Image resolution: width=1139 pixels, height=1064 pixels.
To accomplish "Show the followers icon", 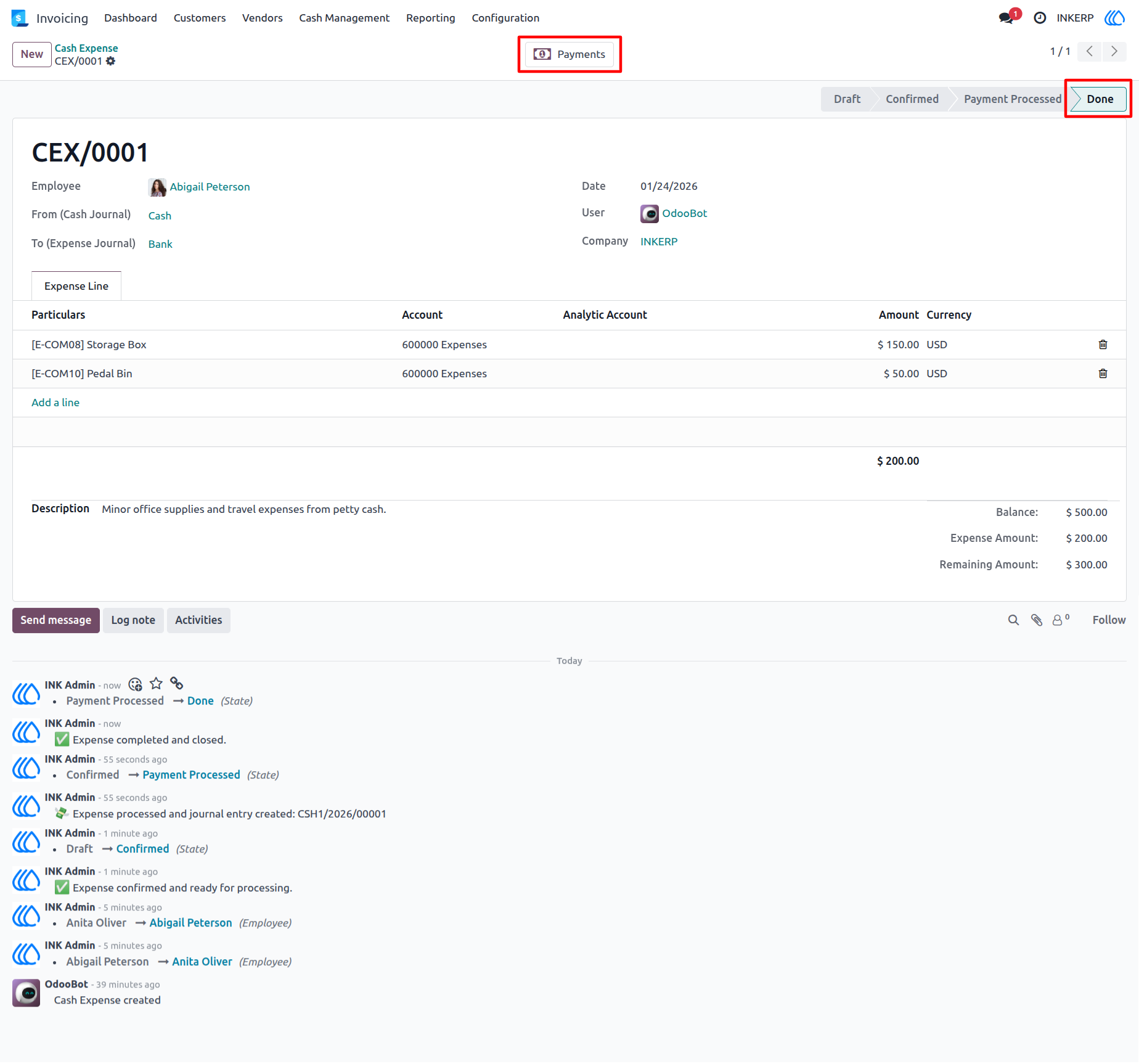I will 1060,620.
